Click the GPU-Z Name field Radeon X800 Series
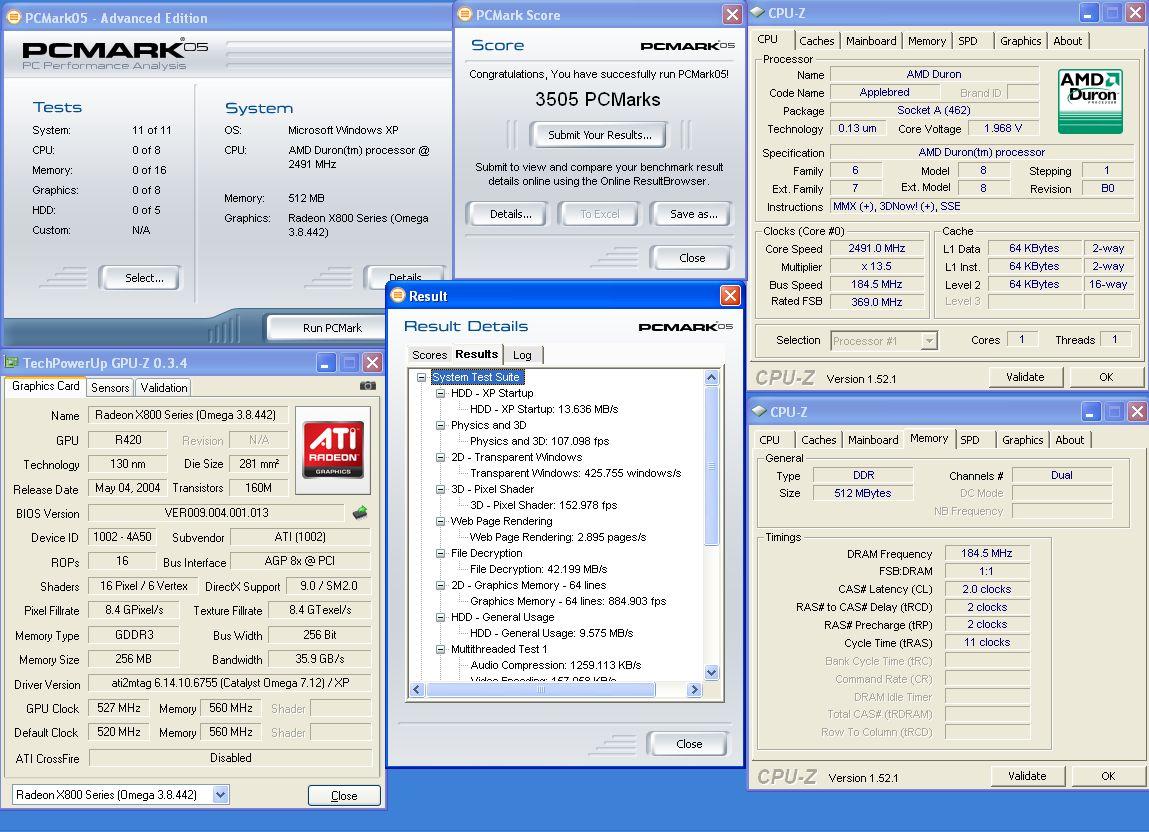The height and width of the screenshot is (832, 1149). (x=188, y=415)
